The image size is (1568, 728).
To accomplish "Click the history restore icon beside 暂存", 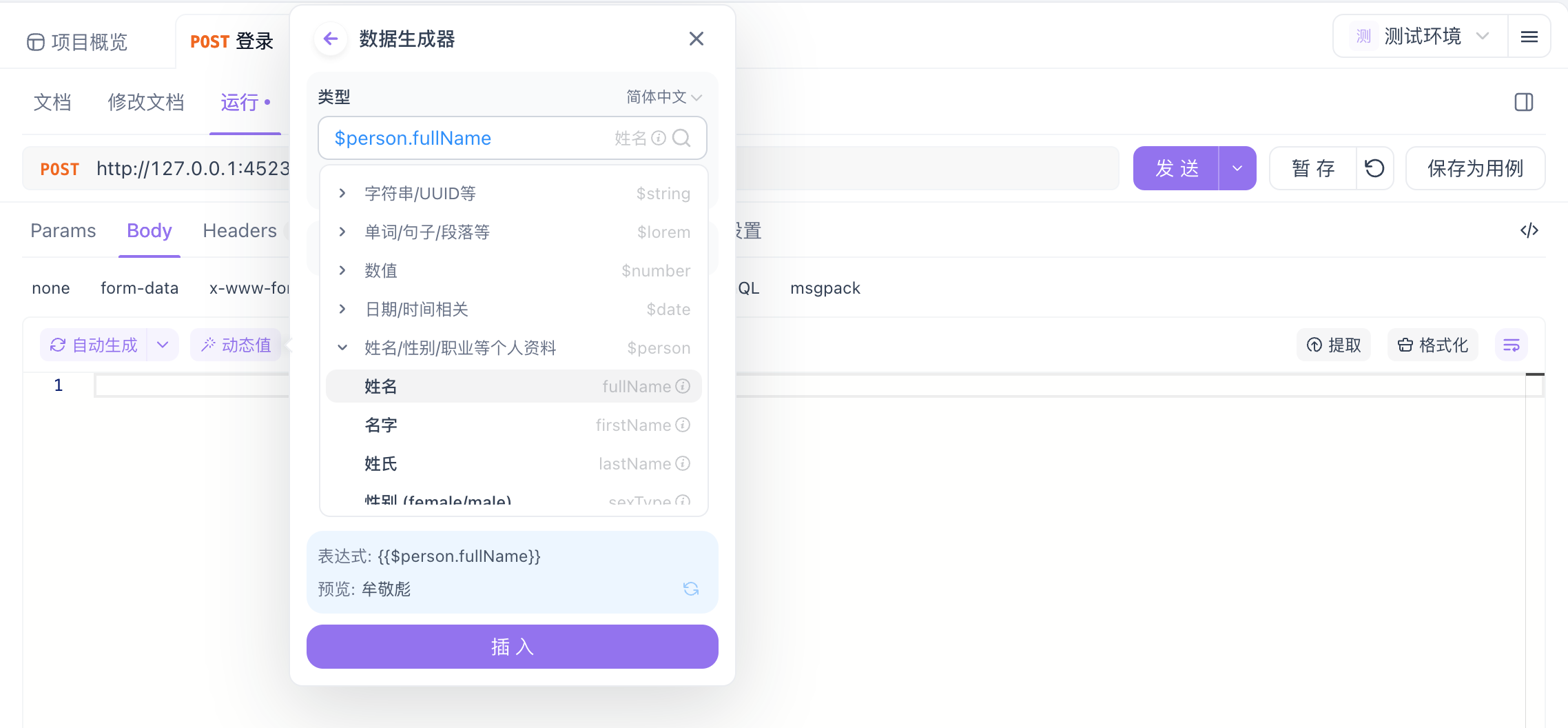I will point(1375,168).
